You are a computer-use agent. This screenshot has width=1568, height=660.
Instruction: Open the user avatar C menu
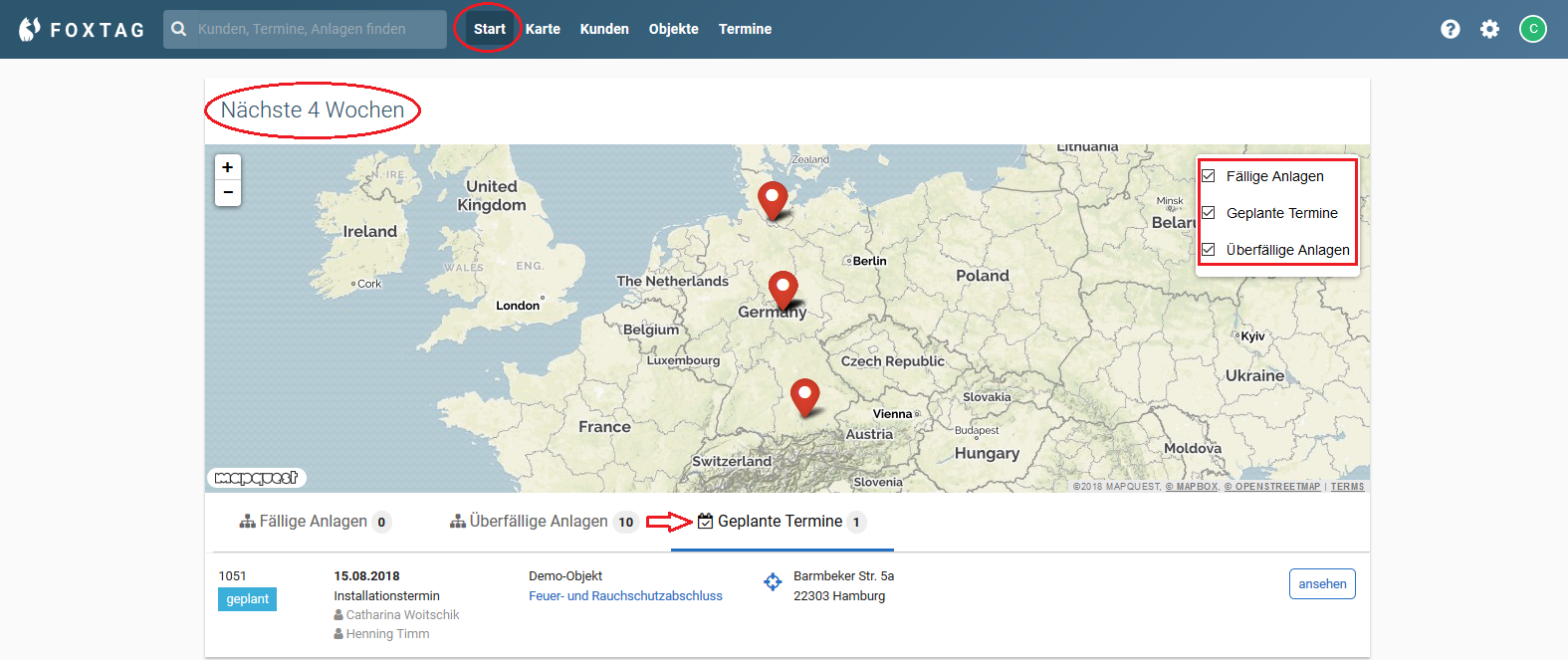point(1533,29)
